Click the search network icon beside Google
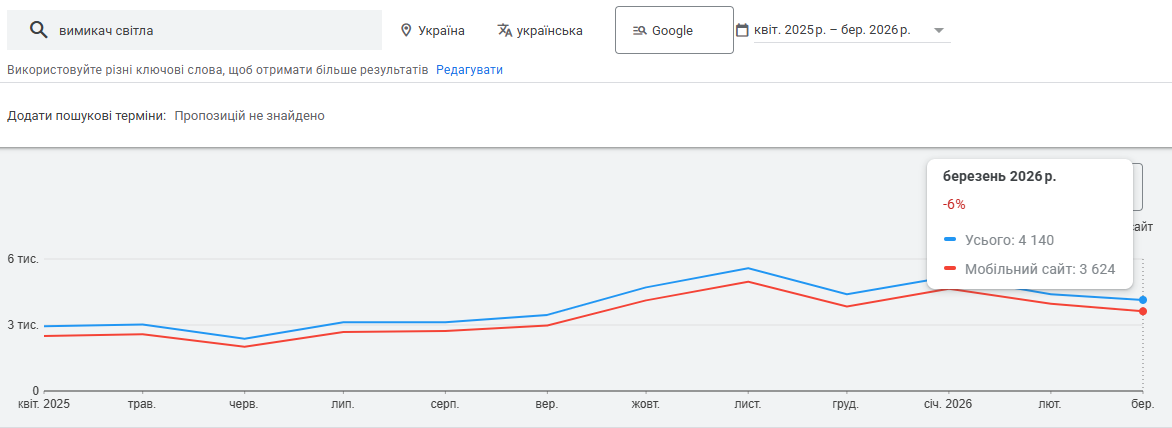 (x=640, y=30)
